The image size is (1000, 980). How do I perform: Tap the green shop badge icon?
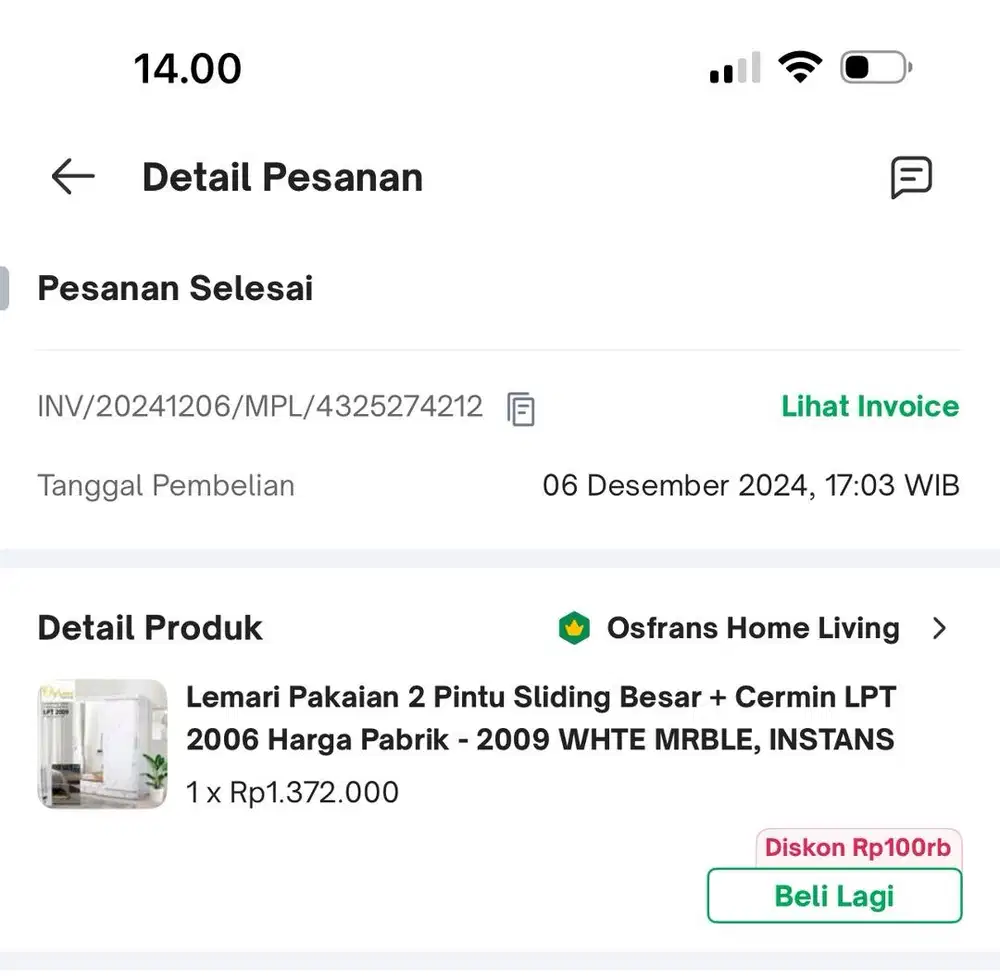574,628
